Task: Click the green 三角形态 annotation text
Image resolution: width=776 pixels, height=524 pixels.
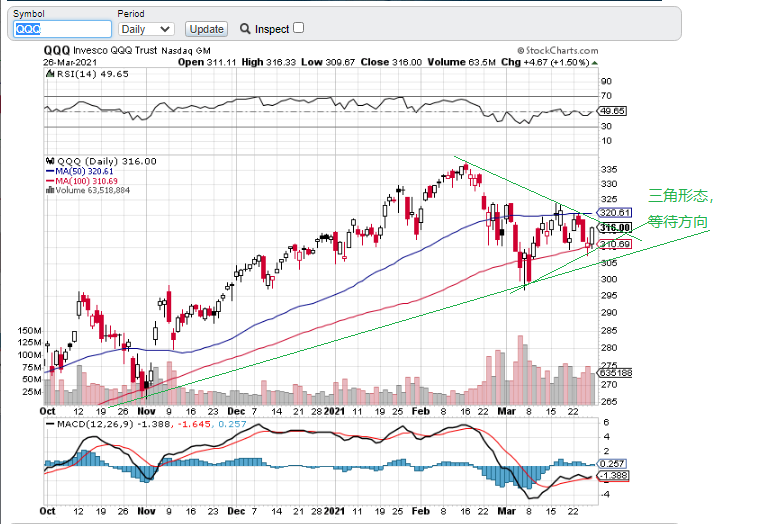Action: click(x=681, y=195)
